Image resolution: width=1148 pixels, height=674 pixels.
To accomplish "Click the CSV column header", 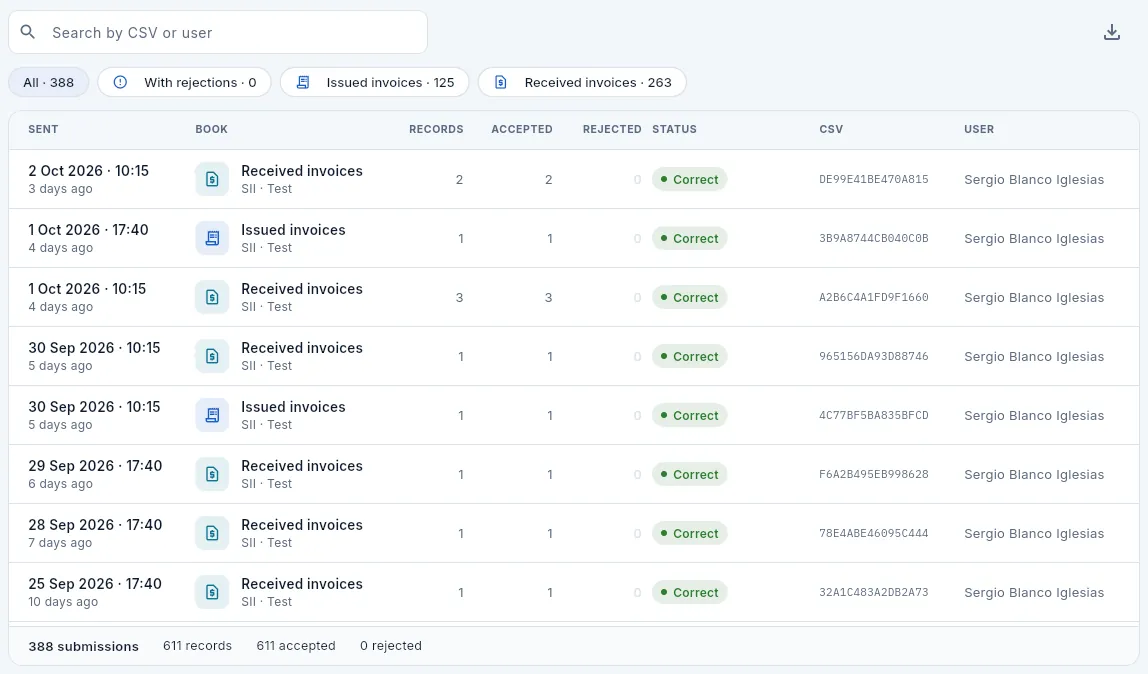I will (831, 130).
